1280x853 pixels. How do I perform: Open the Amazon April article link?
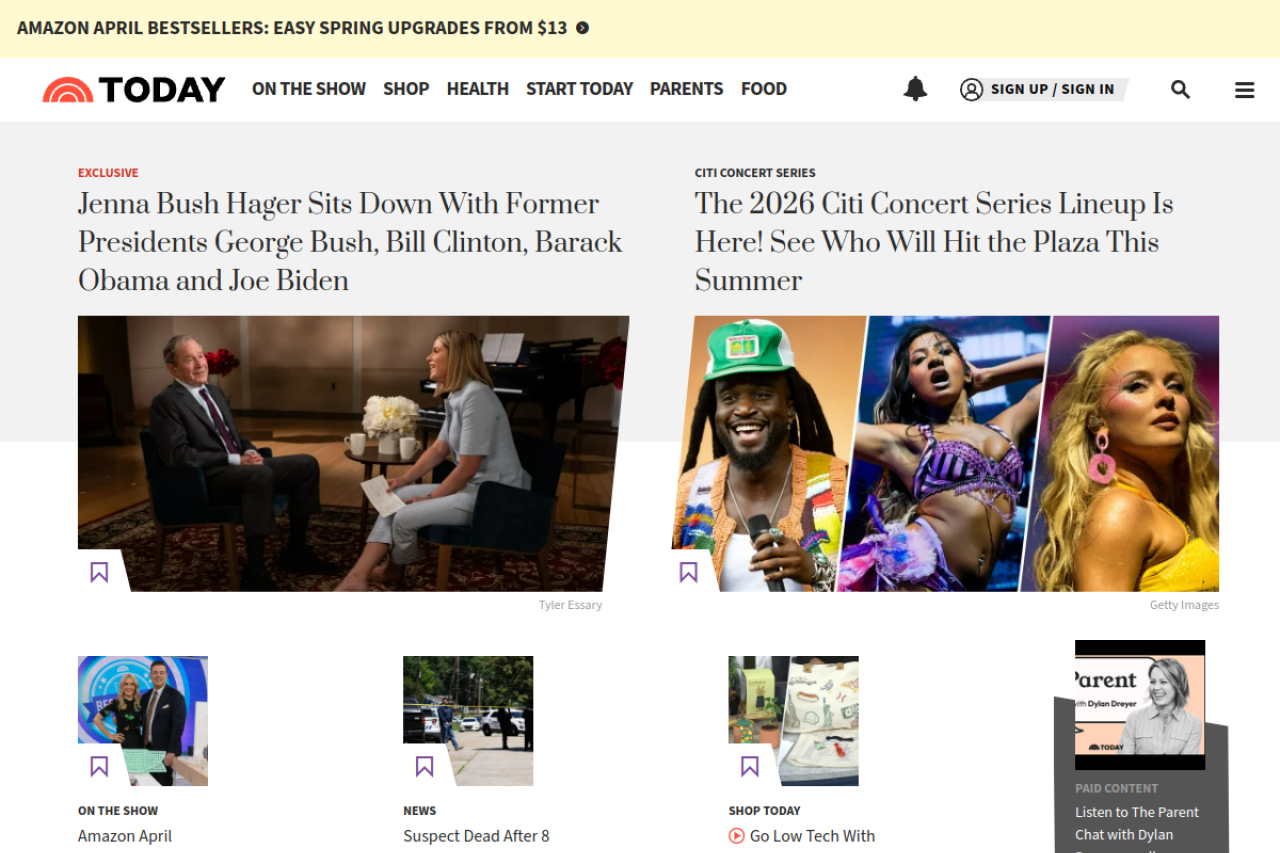[125, 836]
